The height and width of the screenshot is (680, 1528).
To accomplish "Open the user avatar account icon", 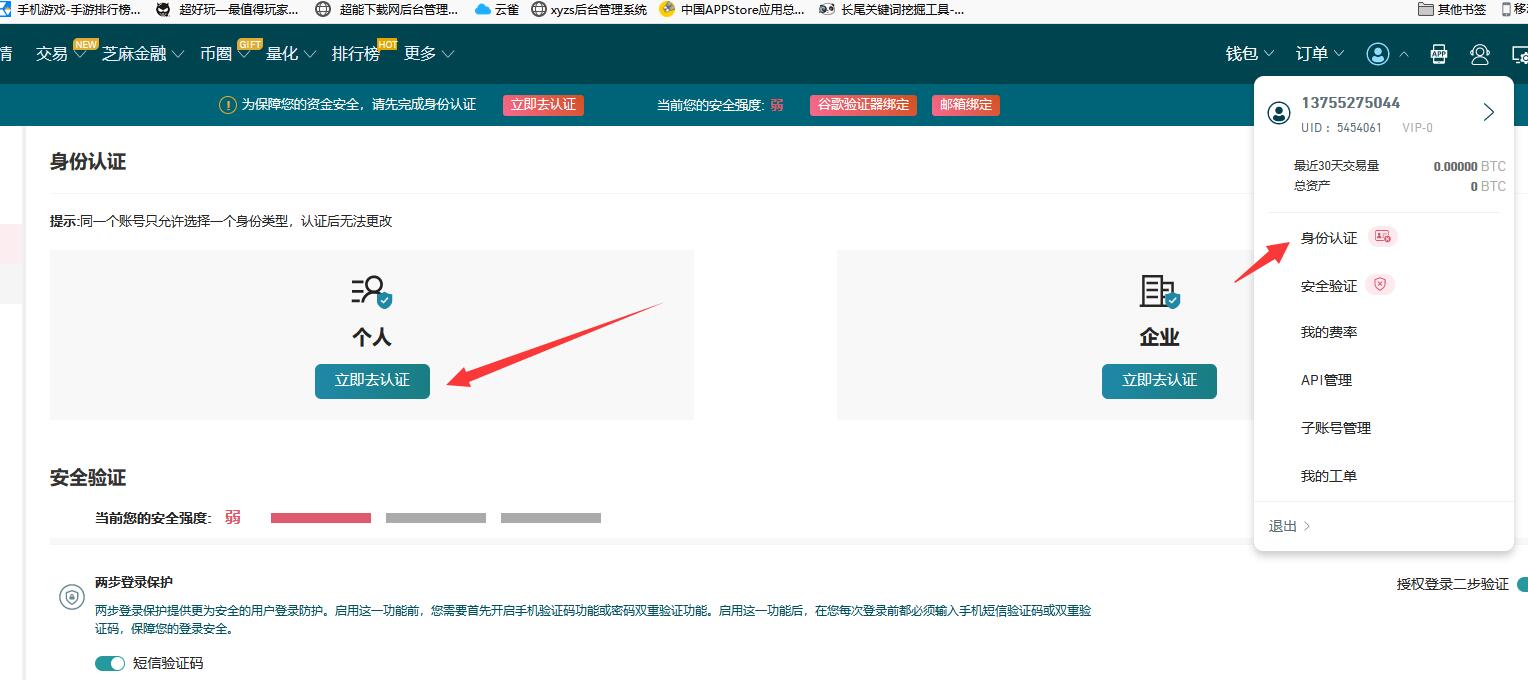I will 1377,54.
